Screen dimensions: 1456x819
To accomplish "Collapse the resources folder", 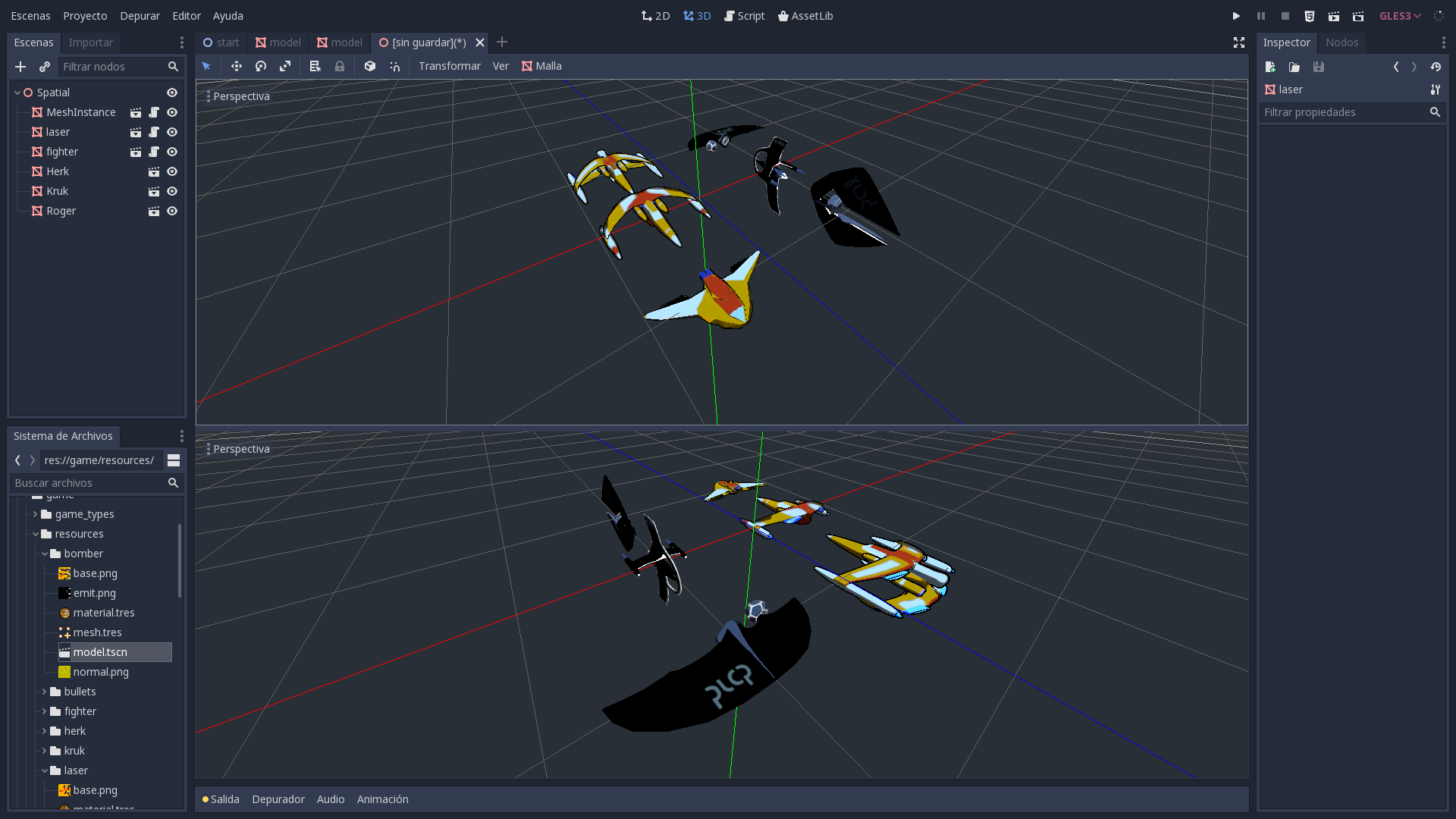I will click(x=35, y=534).
